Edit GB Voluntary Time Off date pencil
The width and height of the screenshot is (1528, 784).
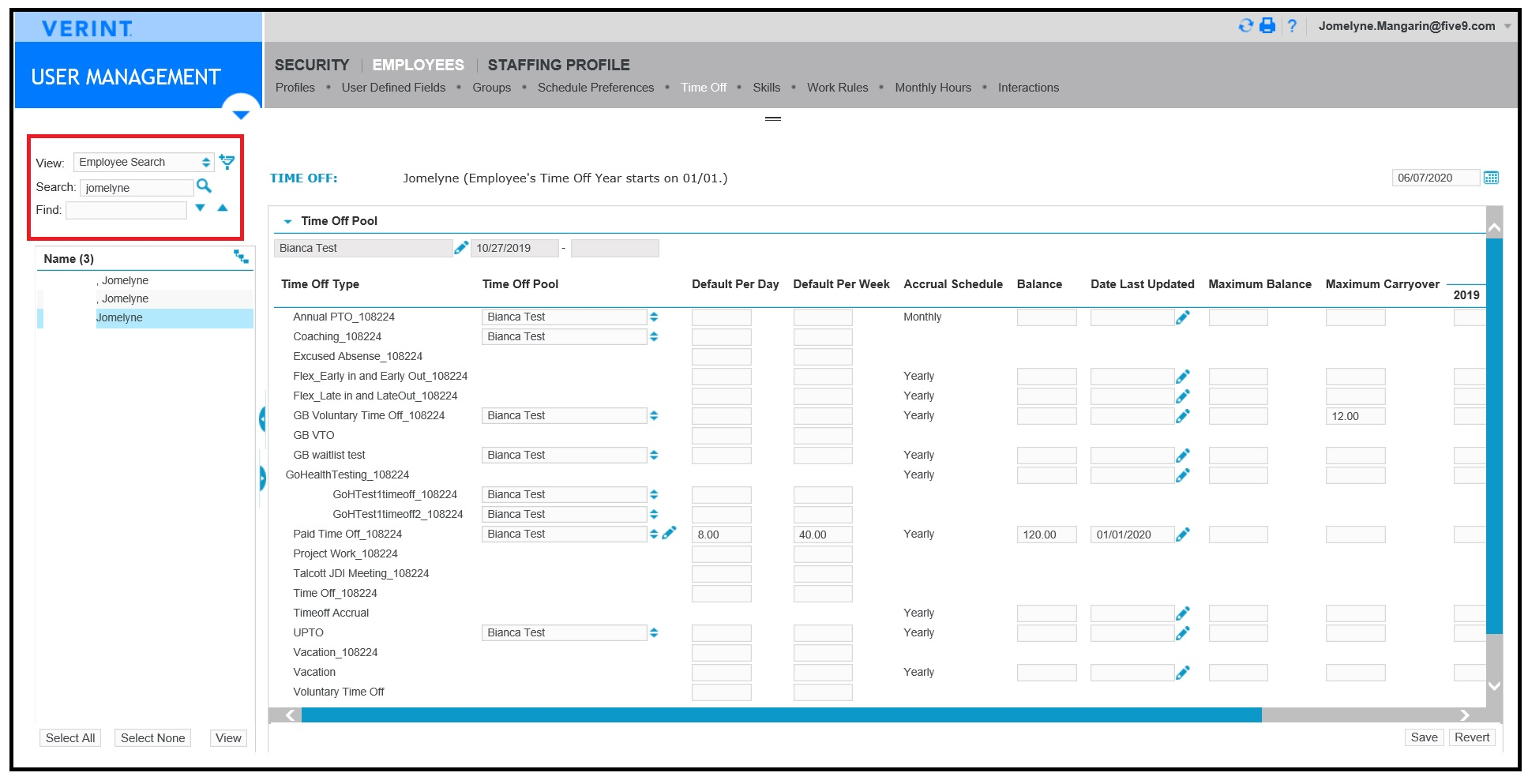[x=1182, y=416]
